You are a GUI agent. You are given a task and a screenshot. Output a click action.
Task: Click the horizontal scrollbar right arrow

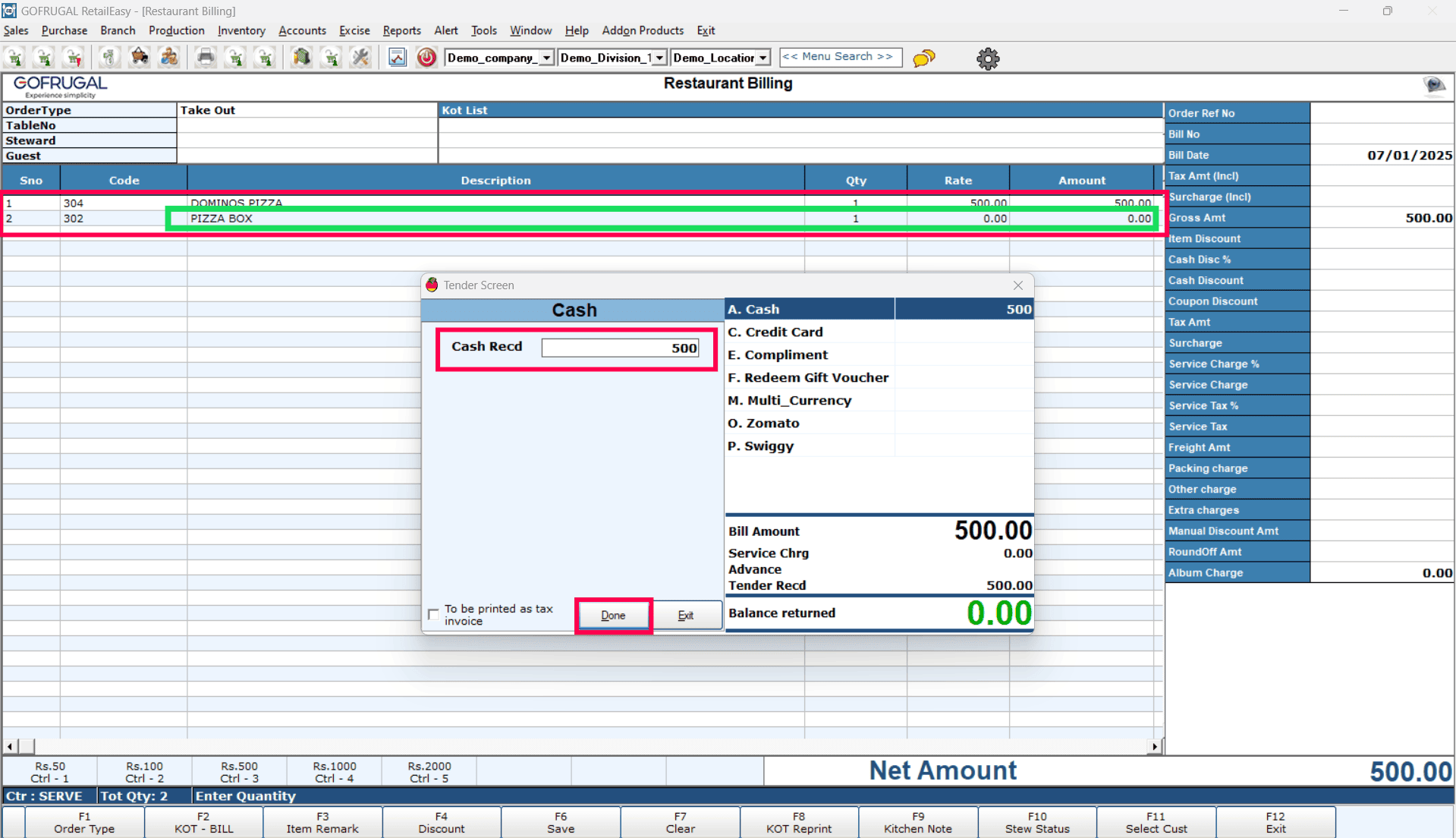coord(1154,746)
